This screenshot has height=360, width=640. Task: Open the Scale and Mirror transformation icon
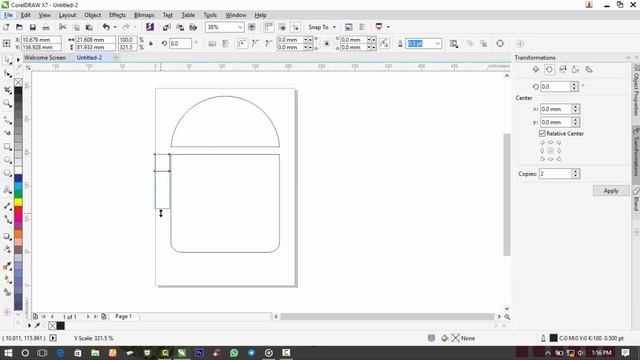pos(562,69)
